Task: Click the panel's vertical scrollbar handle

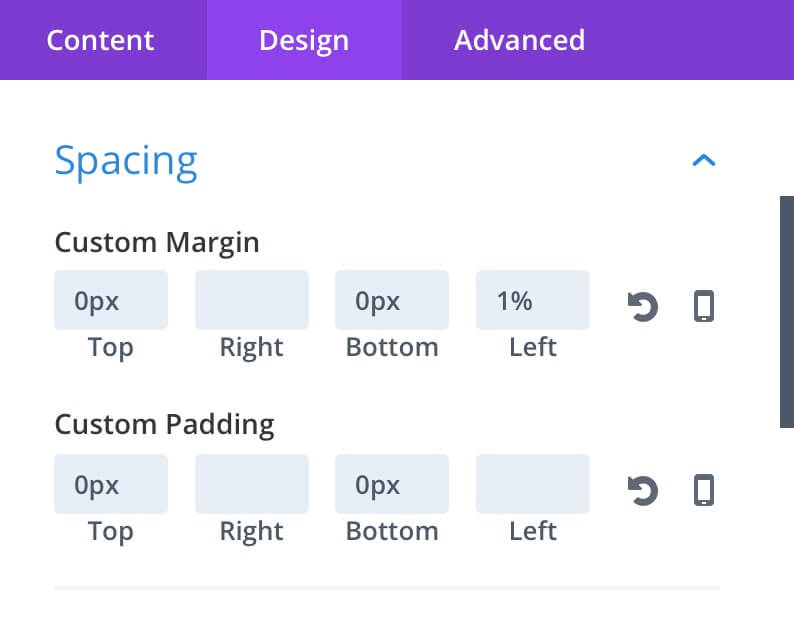Action: 787,312
